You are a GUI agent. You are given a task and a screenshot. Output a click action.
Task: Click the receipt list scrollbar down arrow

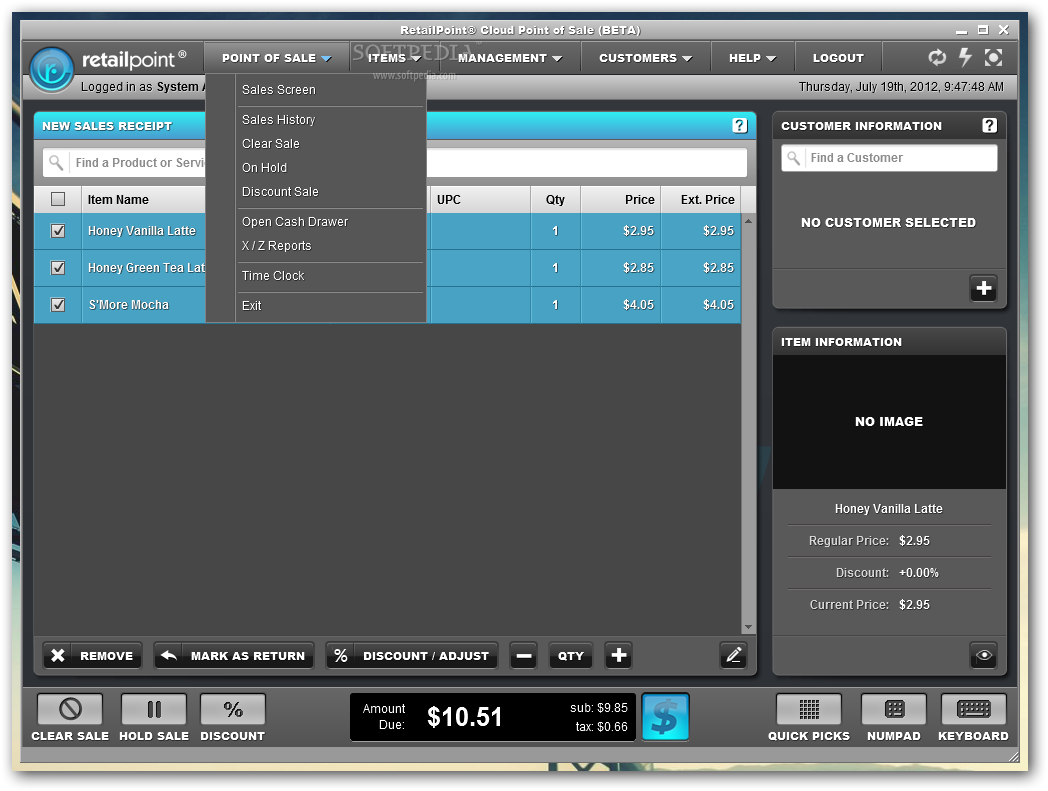pyautogui.click(x=749, y=627)
